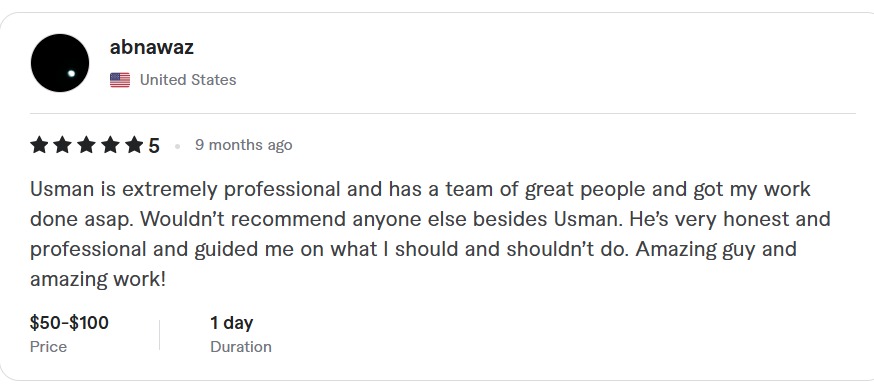Click the abnawaz username
The height and width of the screenshot is (388, 874).
tap(152, 47)
